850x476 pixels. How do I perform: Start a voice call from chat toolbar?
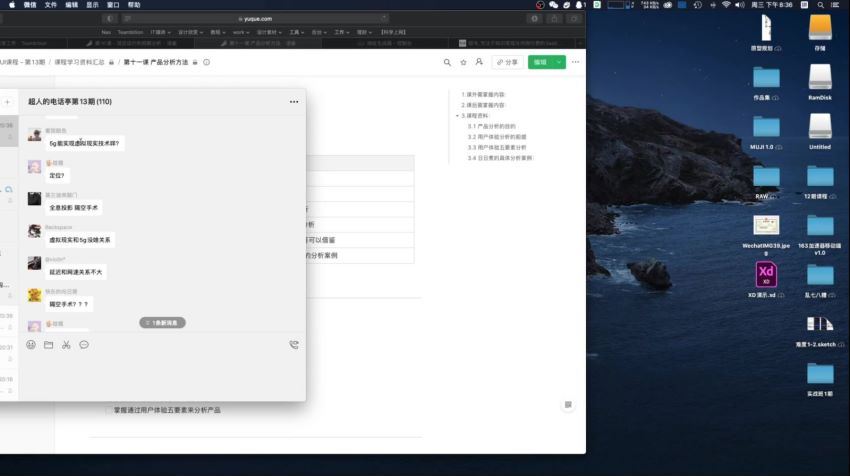pos(294,345)
